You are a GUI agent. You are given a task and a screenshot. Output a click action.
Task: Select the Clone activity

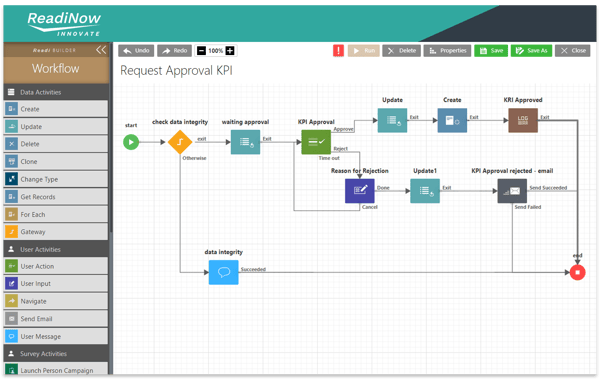click(56, 162)
